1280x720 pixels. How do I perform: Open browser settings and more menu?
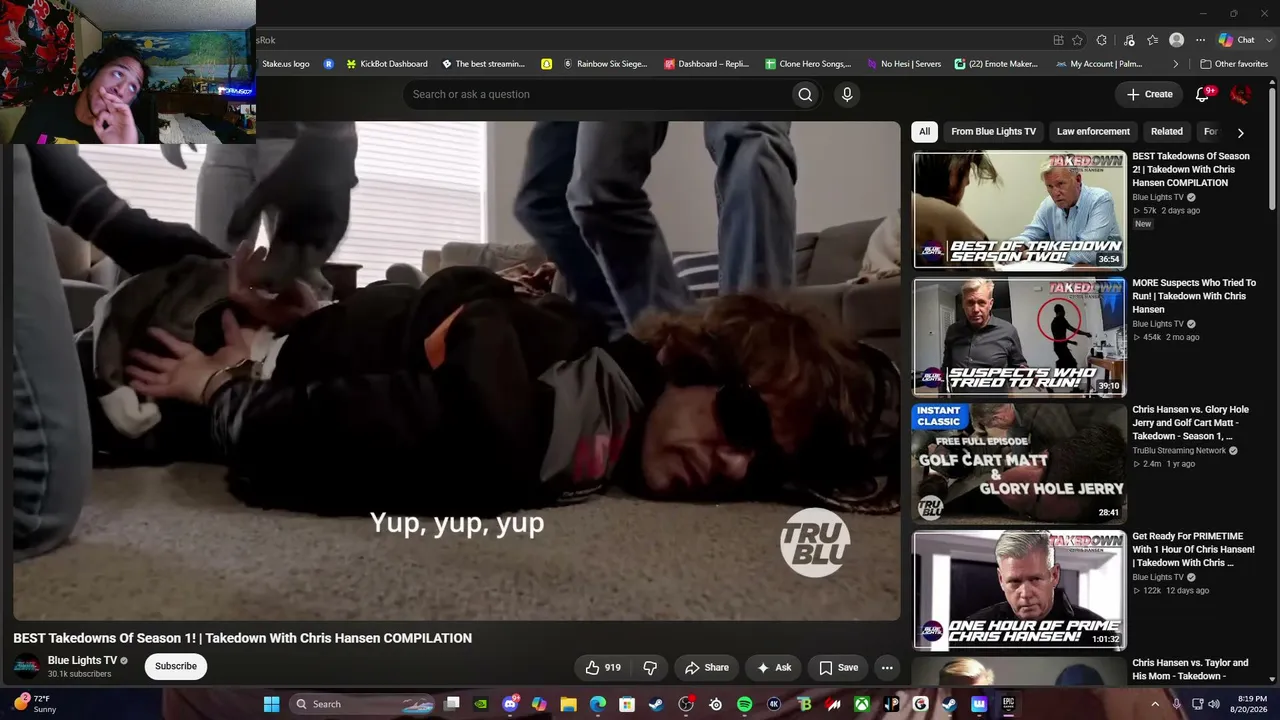point(1200,40)
